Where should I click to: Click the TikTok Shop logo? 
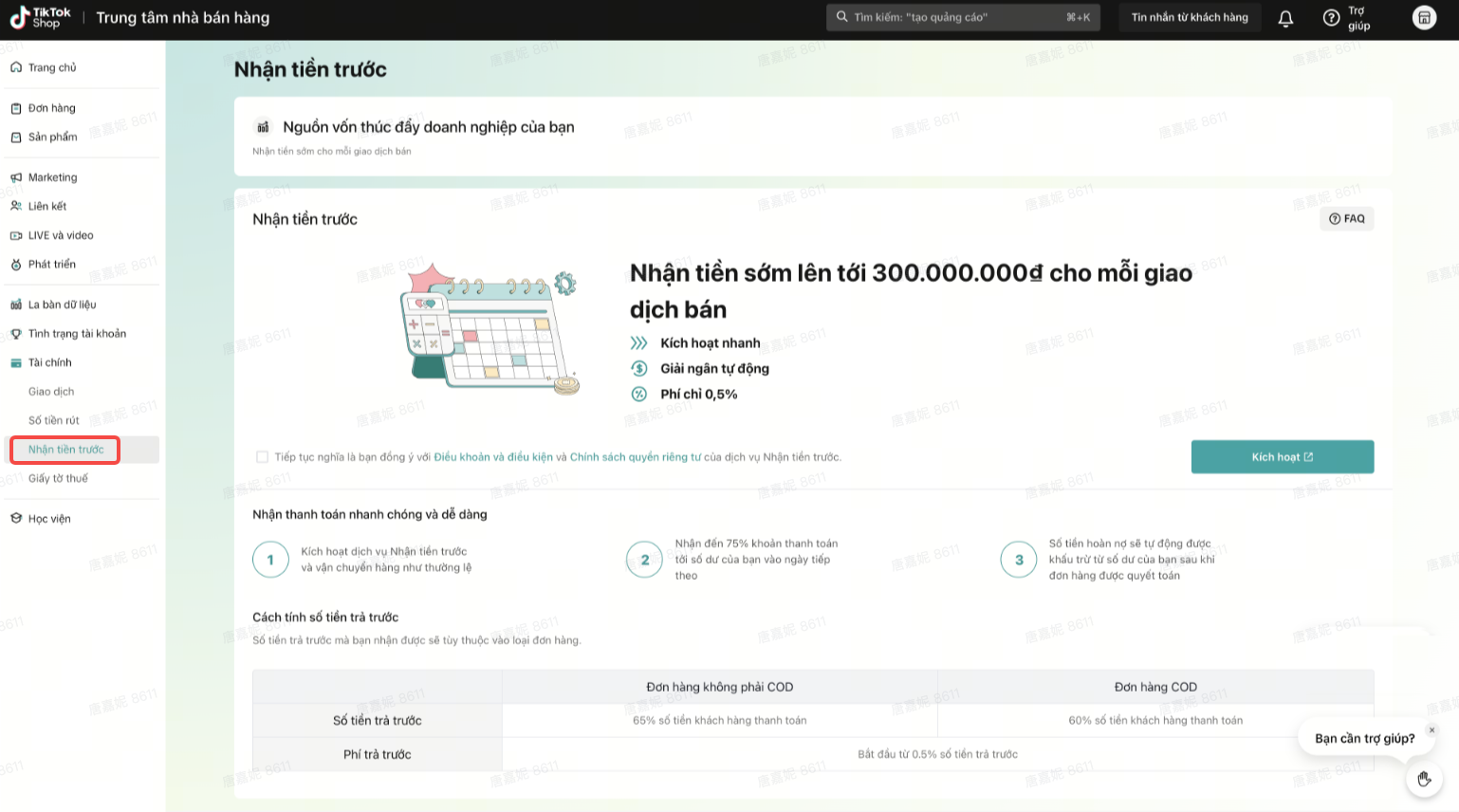40,17
